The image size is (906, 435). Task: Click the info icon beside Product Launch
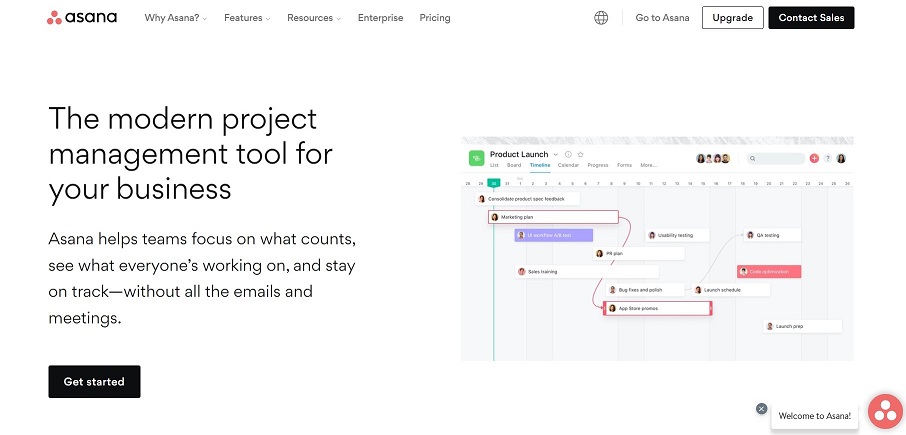coord(568,154)
